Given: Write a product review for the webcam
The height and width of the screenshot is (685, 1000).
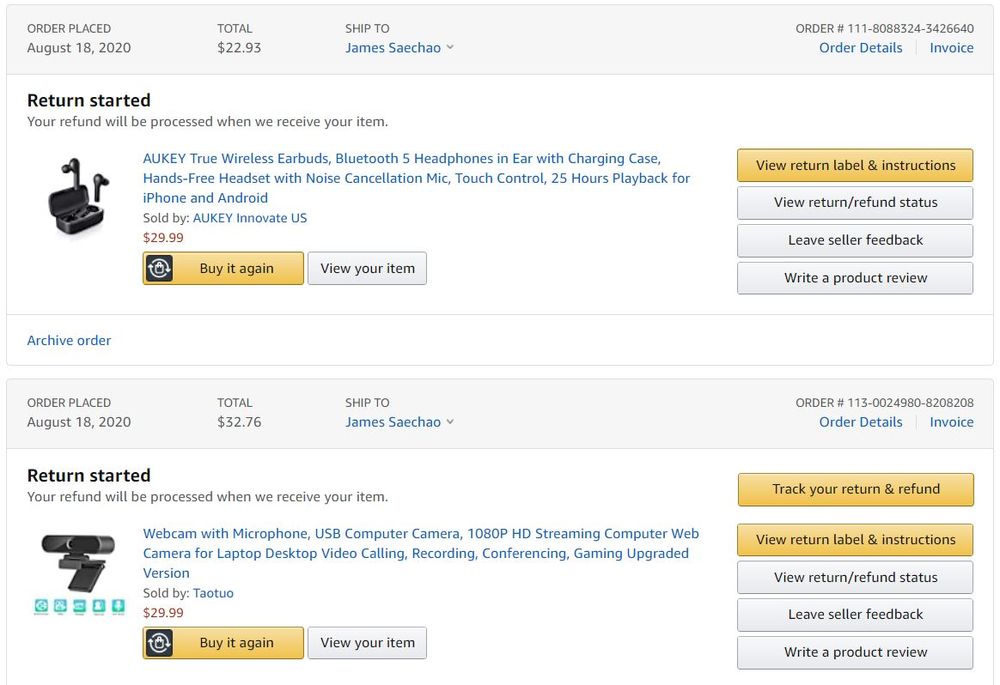Looking at the screenshot, I should (855, 652).
